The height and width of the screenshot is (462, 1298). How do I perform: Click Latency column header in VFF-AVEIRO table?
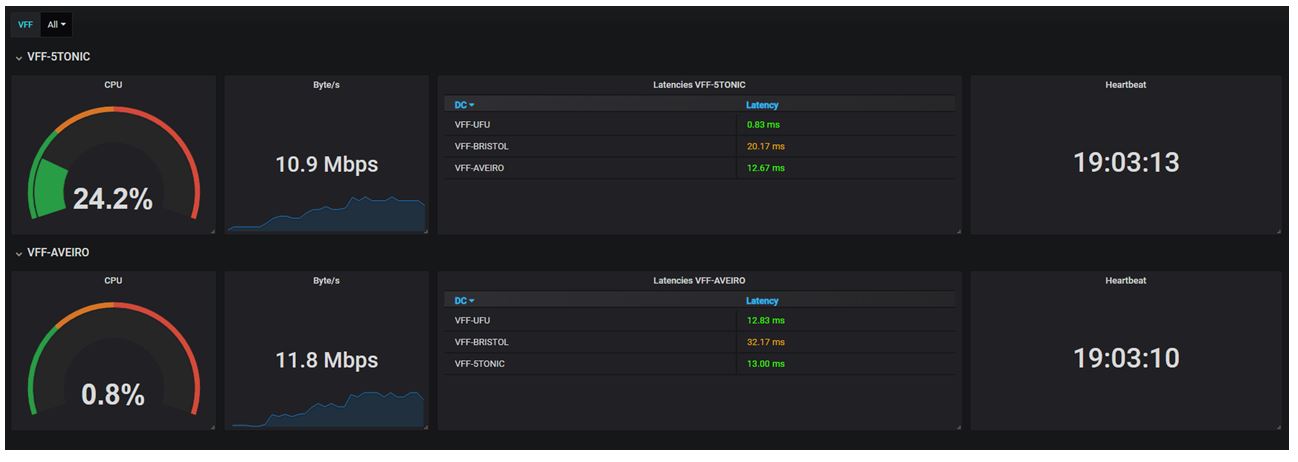tap(762, 301)
